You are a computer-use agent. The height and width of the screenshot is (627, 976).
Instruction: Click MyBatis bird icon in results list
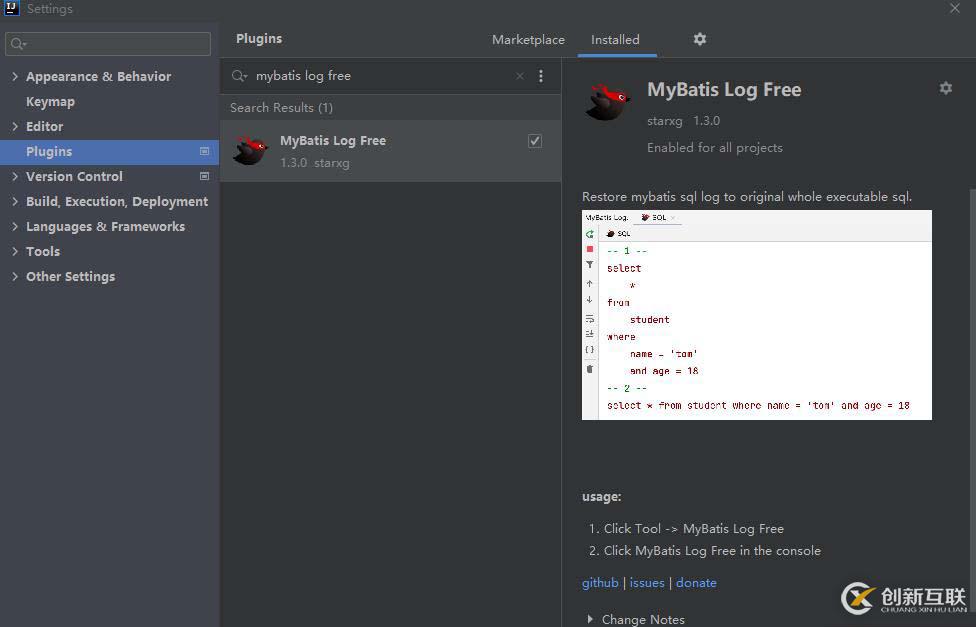(250, 151)
